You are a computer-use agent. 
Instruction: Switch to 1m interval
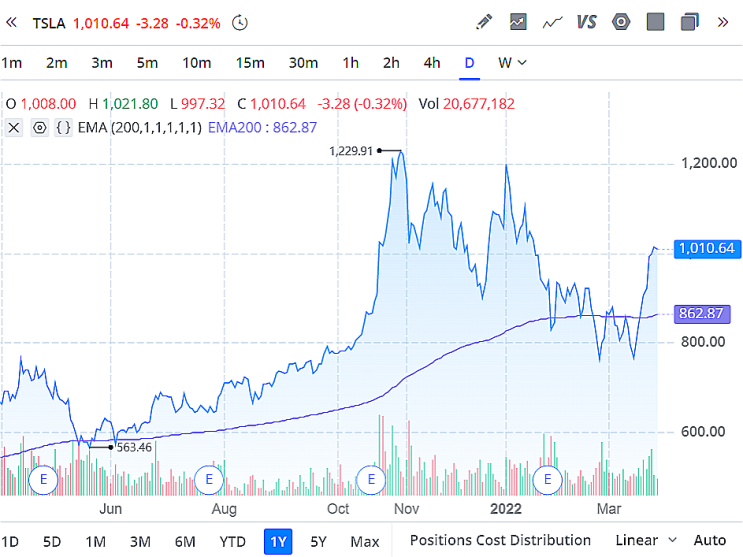(11, 63)
